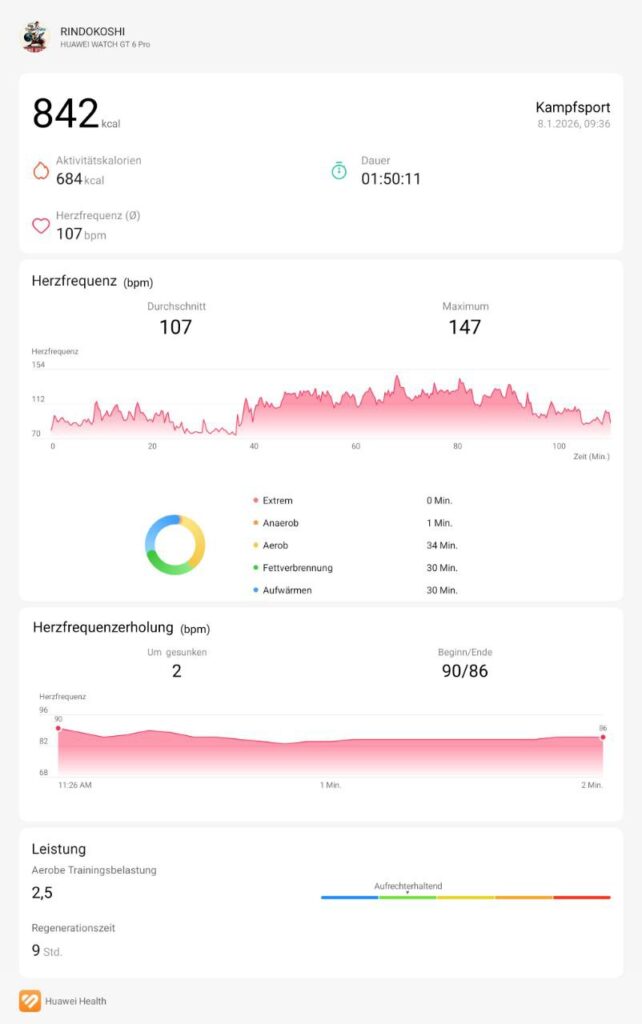Click the start point marker labeled 90

[58, 728]
